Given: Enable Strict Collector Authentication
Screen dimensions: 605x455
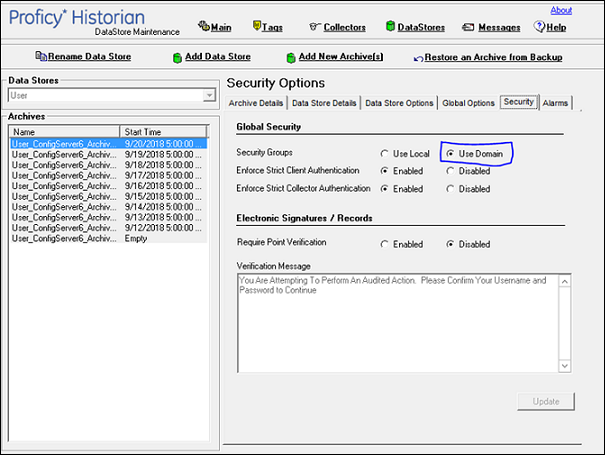Looking at the screenshot, I should pos(384,189).
